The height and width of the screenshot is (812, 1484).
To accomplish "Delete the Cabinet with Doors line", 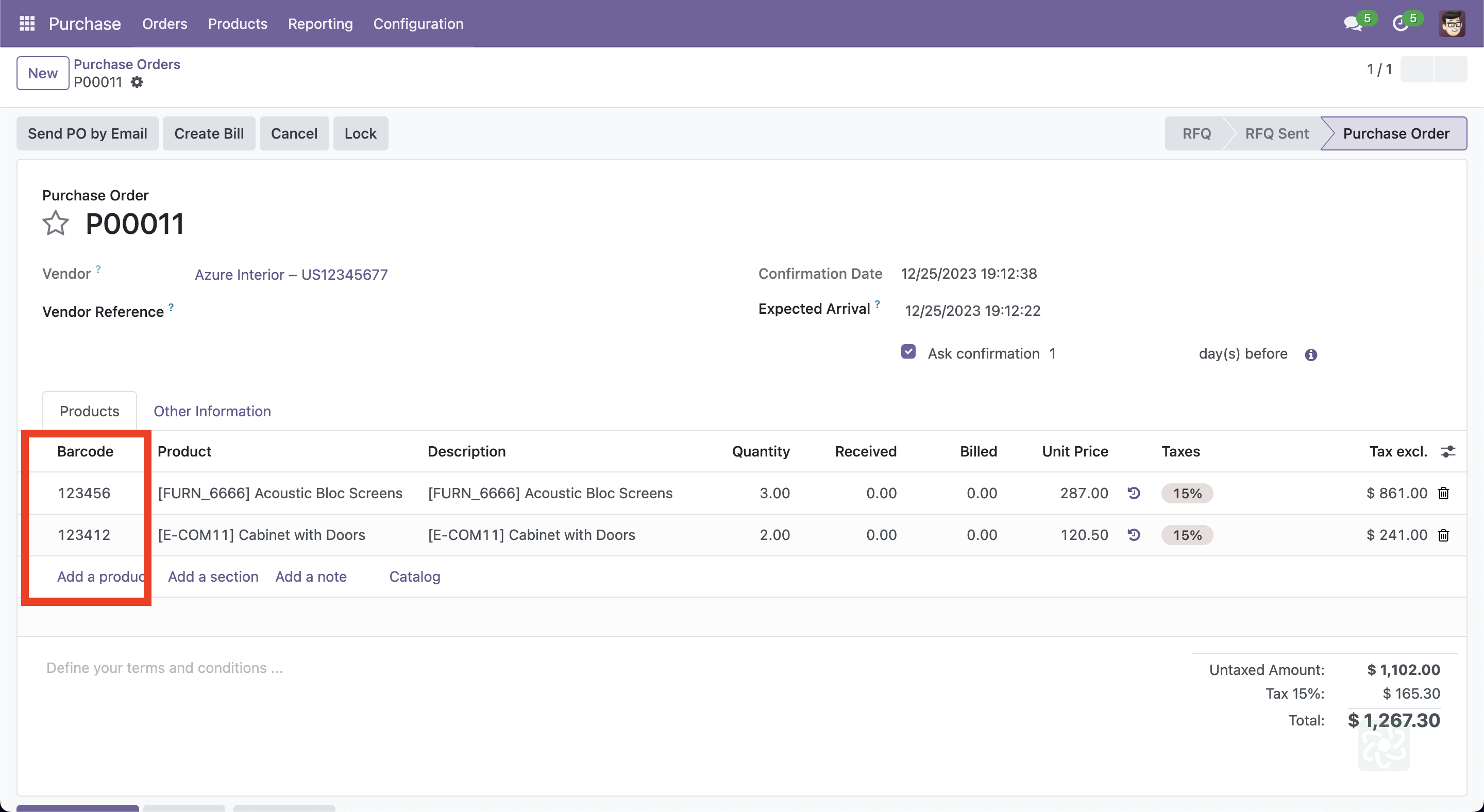I will click(x=1443, y=535).
